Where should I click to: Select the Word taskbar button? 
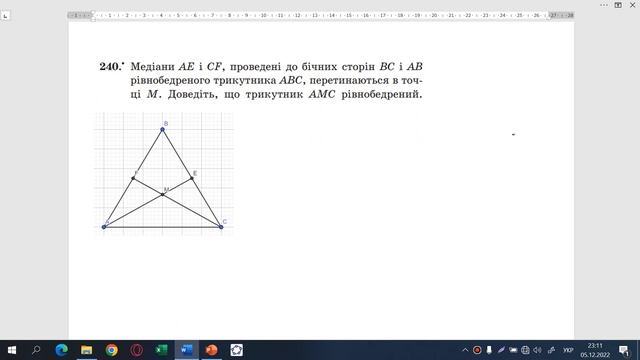pyautogui.click(x=187, y=350)
